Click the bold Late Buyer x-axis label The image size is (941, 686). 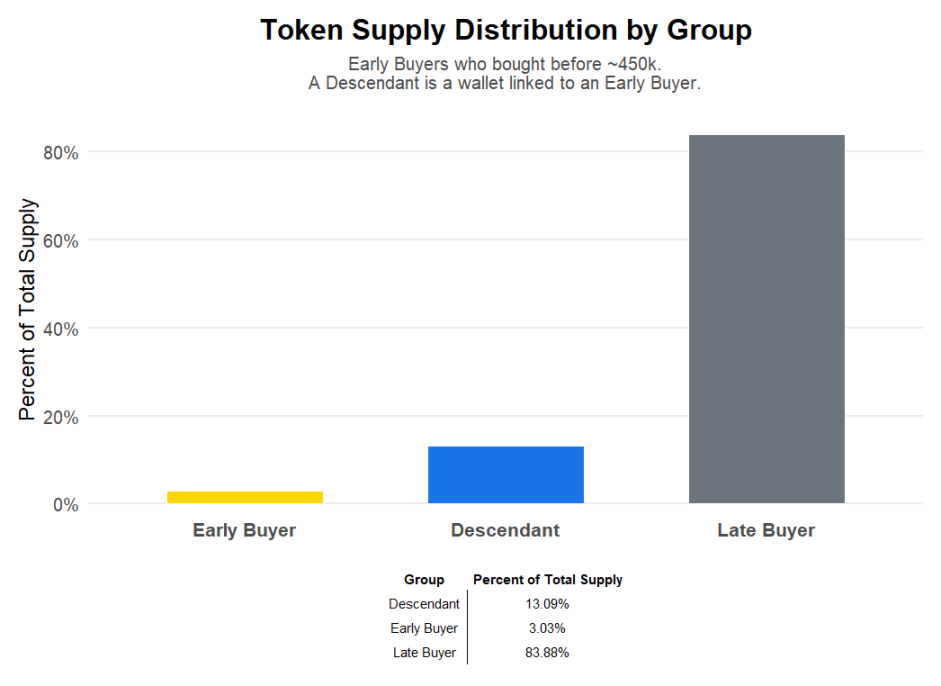pyautogui.click(x=766, y=530)
